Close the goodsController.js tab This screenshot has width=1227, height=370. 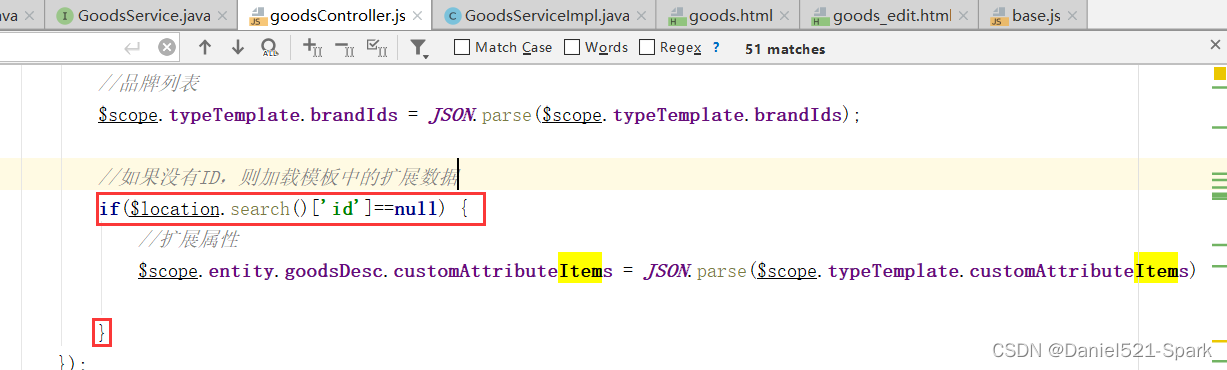[418, 16]
